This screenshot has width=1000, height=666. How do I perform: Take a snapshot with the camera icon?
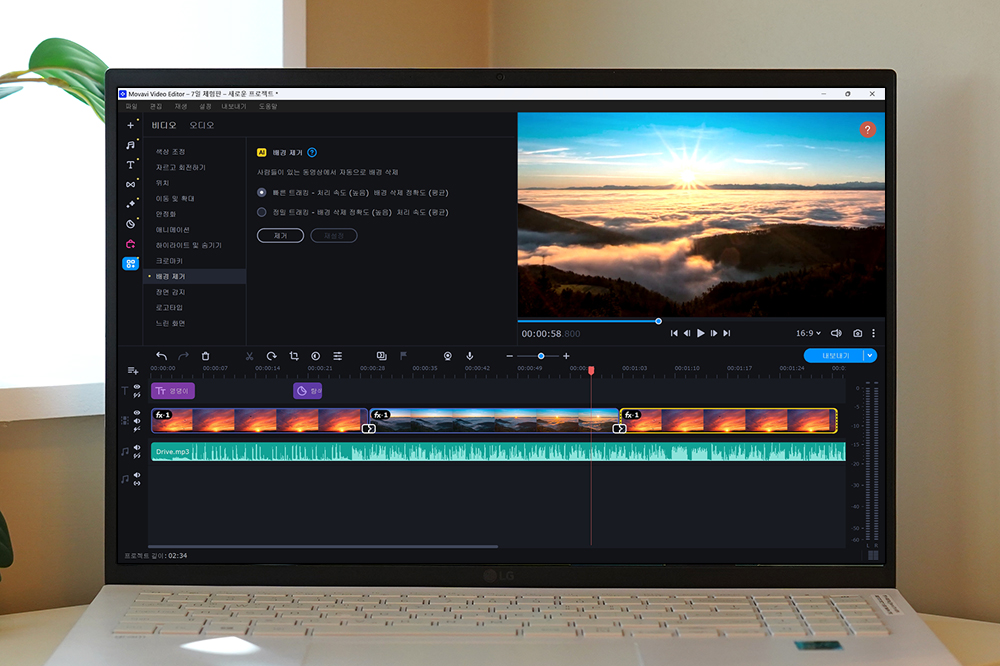point(858,333)
